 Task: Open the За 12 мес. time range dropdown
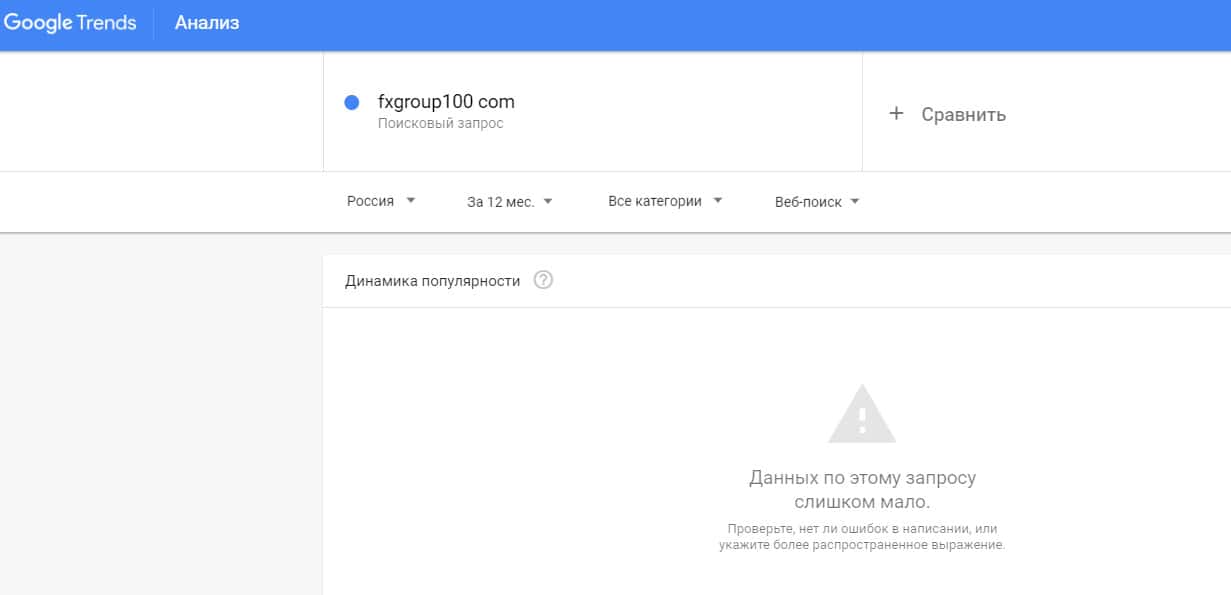(x=500, y=201)
